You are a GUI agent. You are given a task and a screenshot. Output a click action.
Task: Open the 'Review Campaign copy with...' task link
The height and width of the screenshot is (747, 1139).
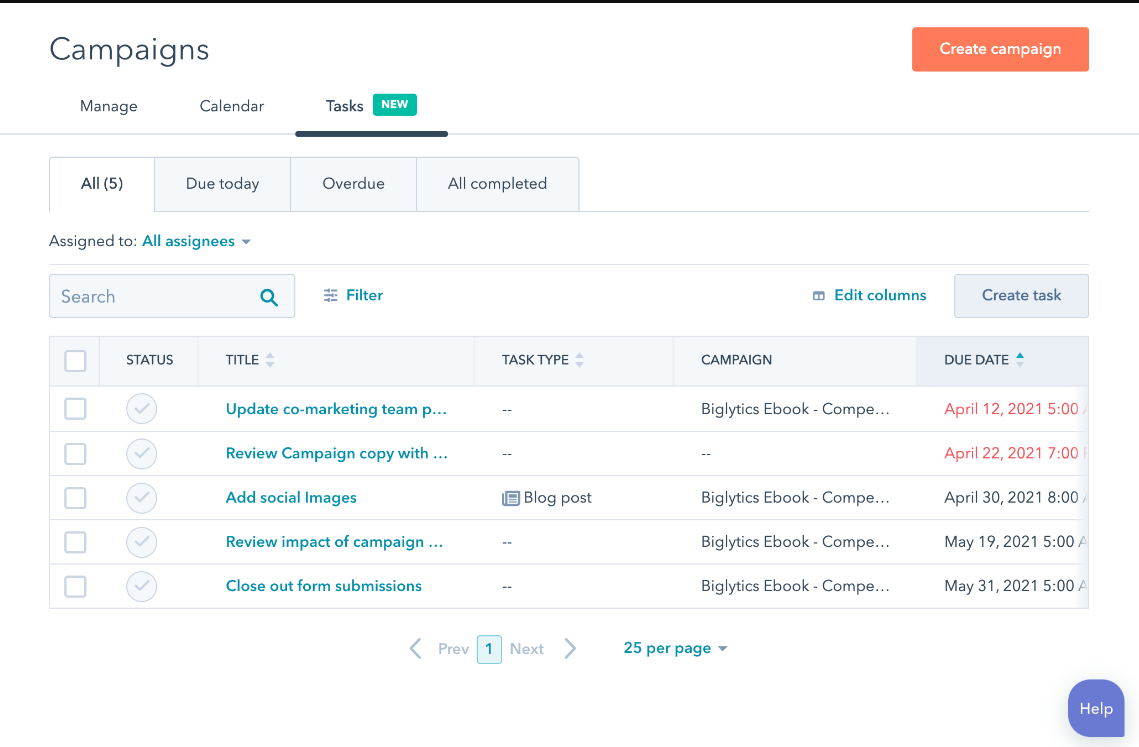[x=336, y=453]
